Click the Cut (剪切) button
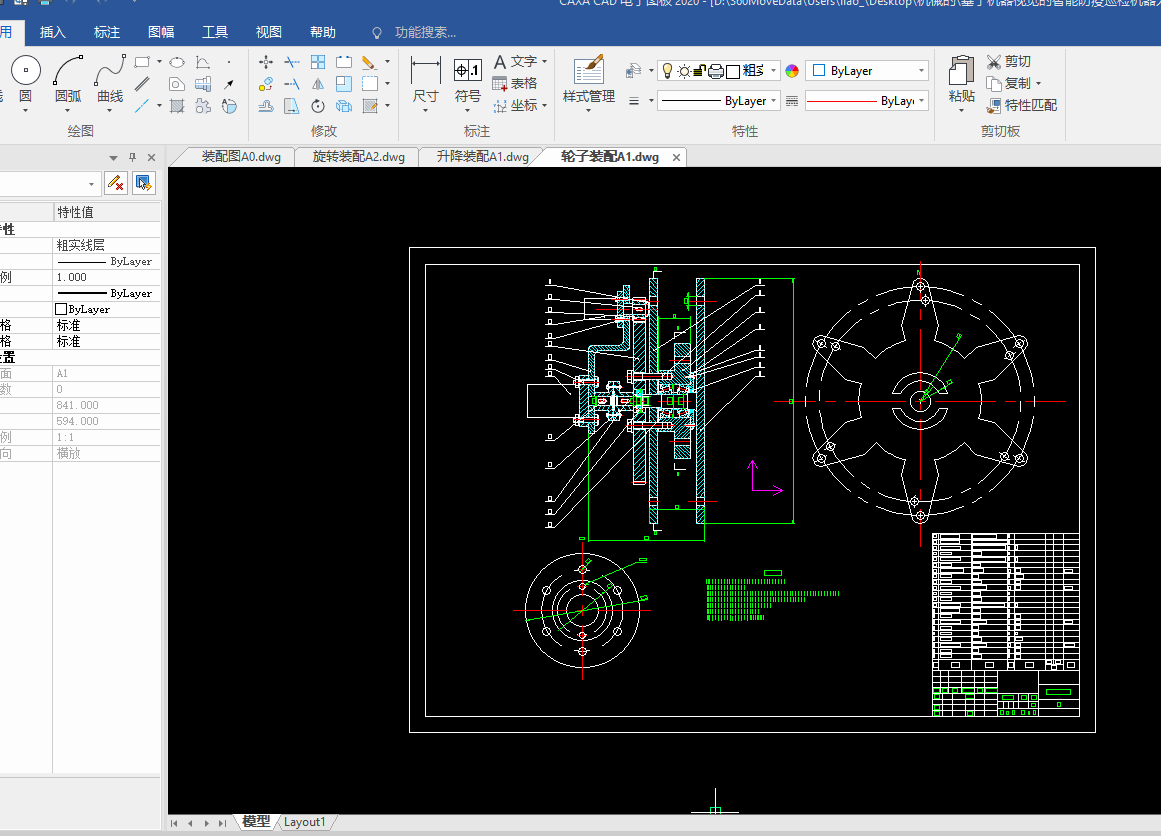 point(1008,61)
